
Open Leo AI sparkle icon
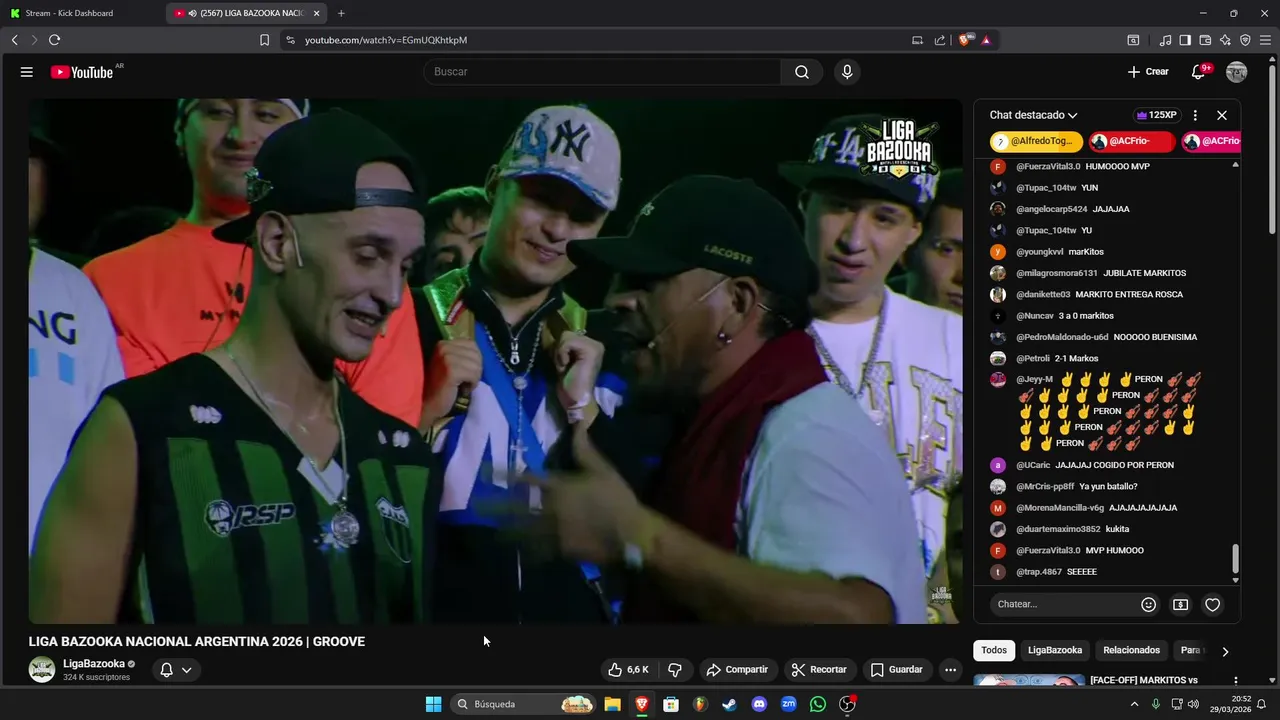[1225, 40]
